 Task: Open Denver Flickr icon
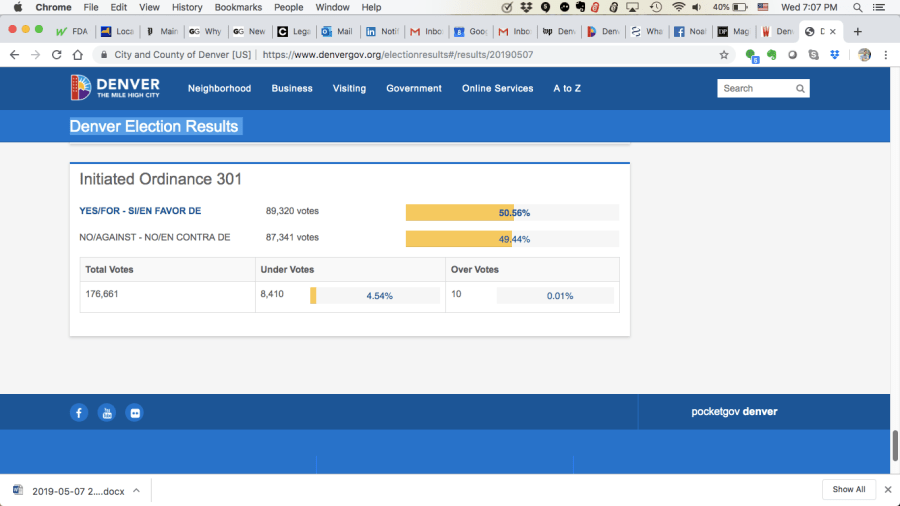point(134,412)
